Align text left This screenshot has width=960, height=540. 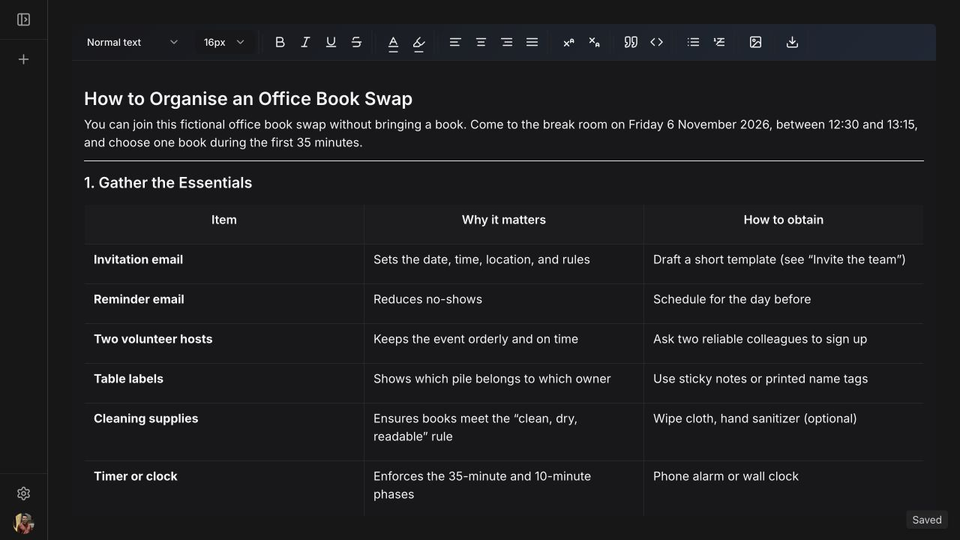pos(455,42)
